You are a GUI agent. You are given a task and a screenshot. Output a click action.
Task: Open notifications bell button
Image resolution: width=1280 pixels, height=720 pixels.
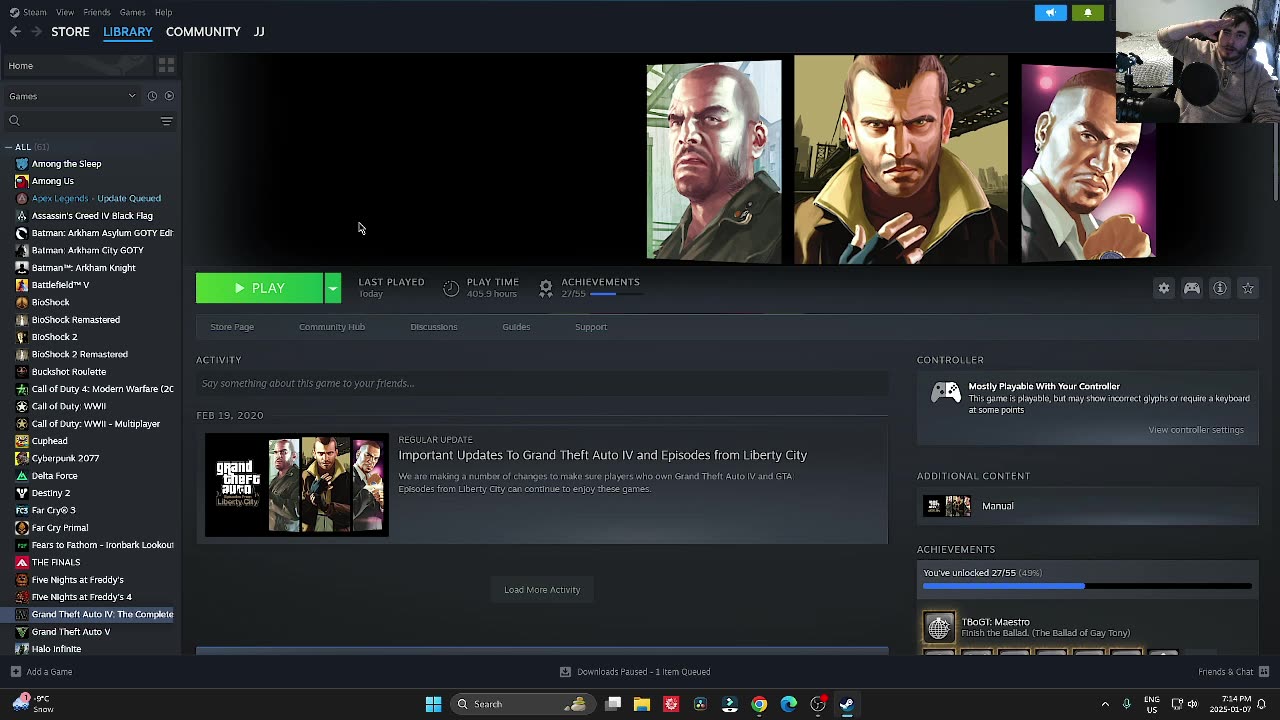click(1088, 13)
